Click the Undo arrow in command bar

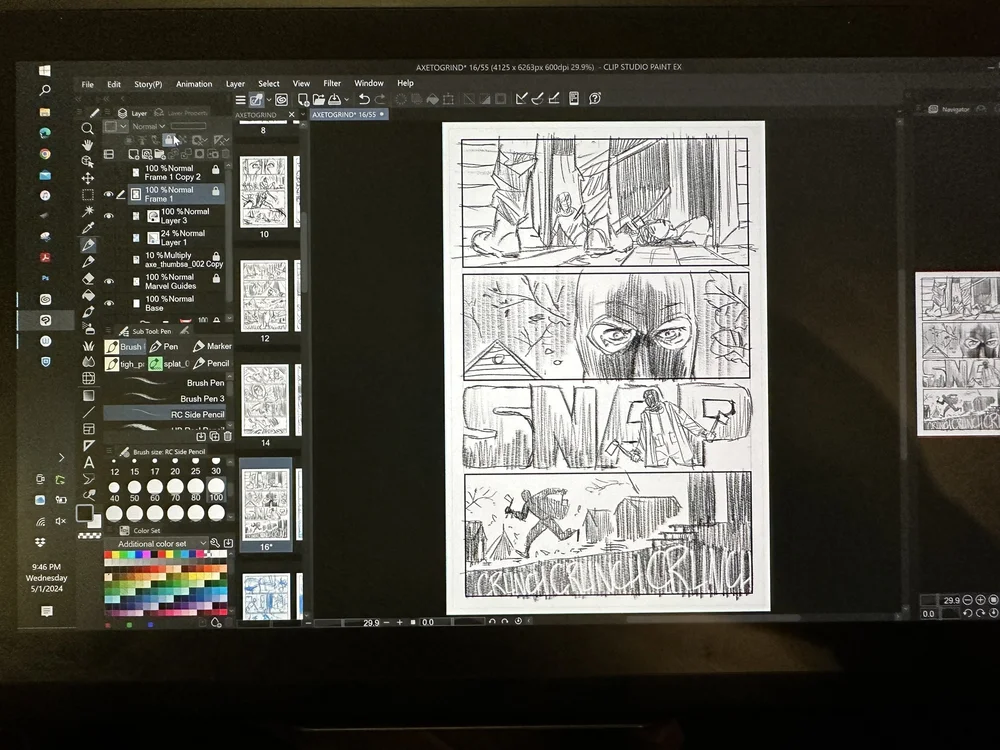pos(364,99)
